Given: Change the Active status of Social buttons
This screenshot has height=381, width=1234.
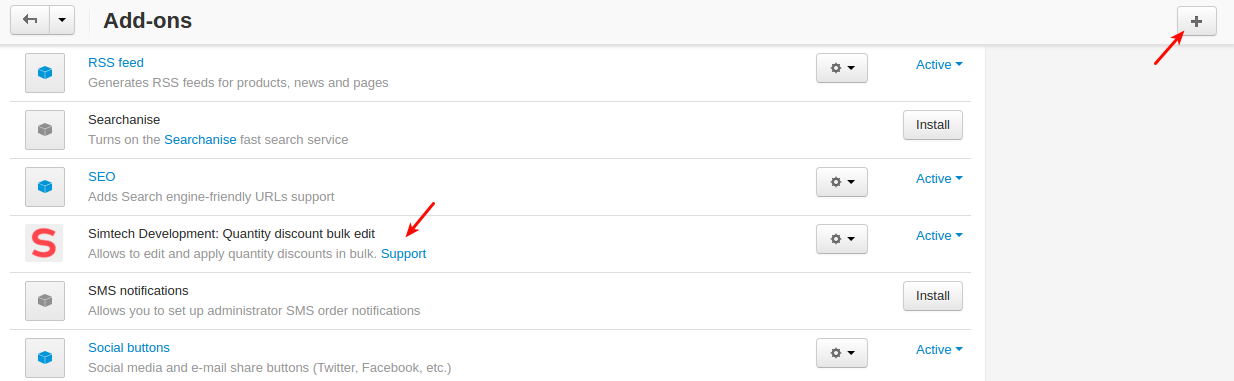Looking at the screenshot, I should (939, 350).
